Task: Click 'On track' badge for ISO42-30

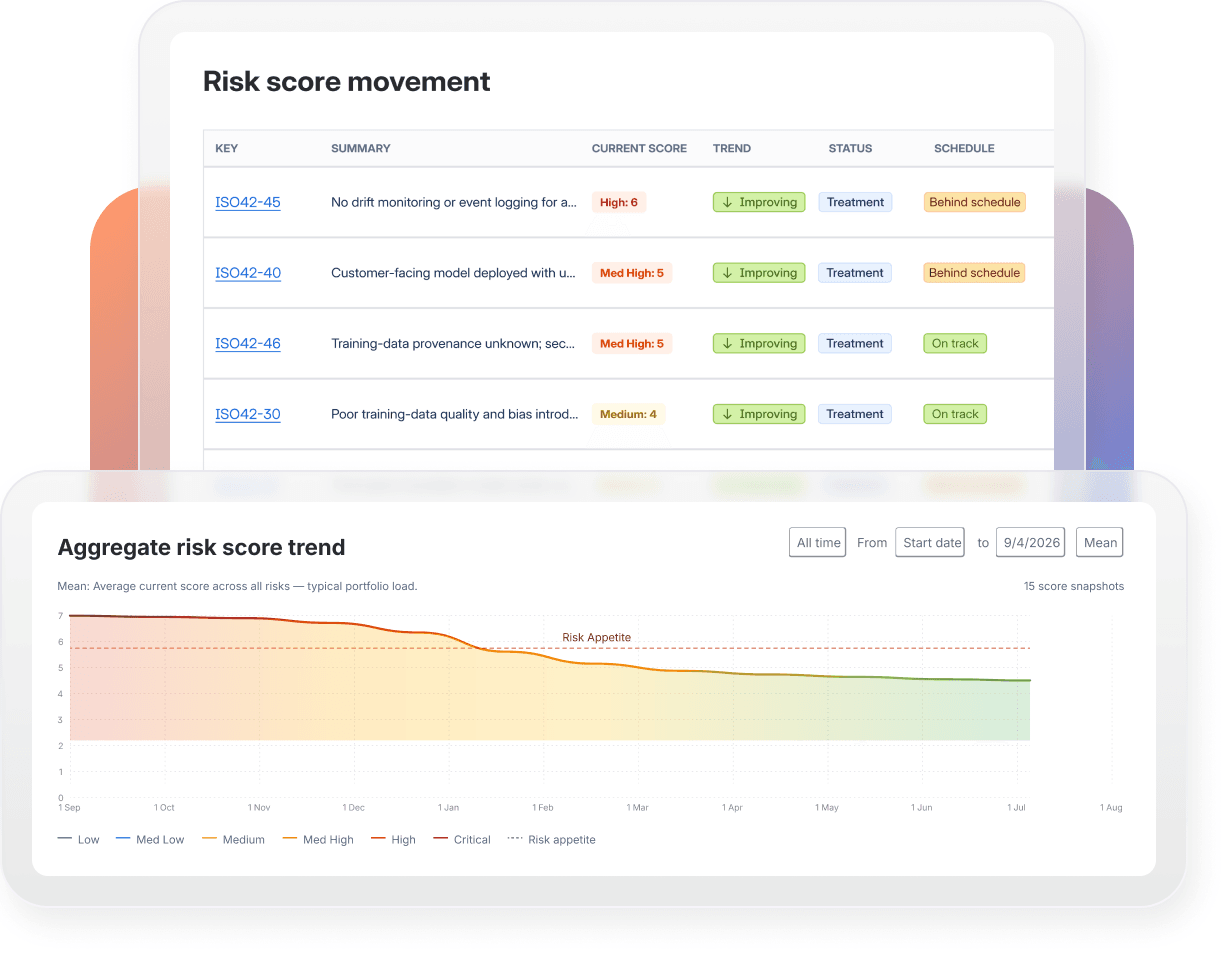Action: tap(955, 414)
